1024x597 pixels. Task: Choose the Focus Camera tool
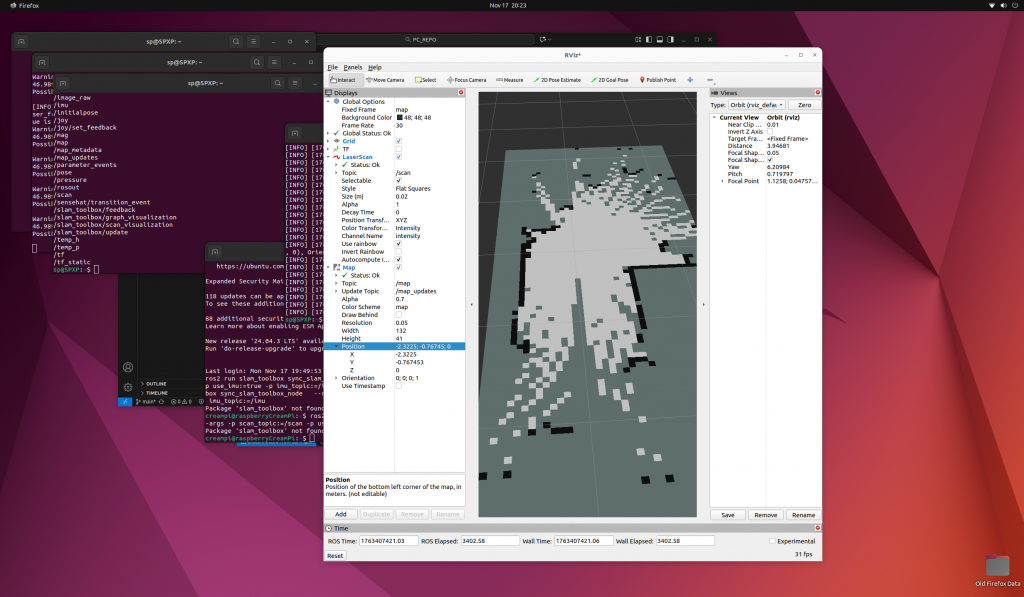(467, 80)
